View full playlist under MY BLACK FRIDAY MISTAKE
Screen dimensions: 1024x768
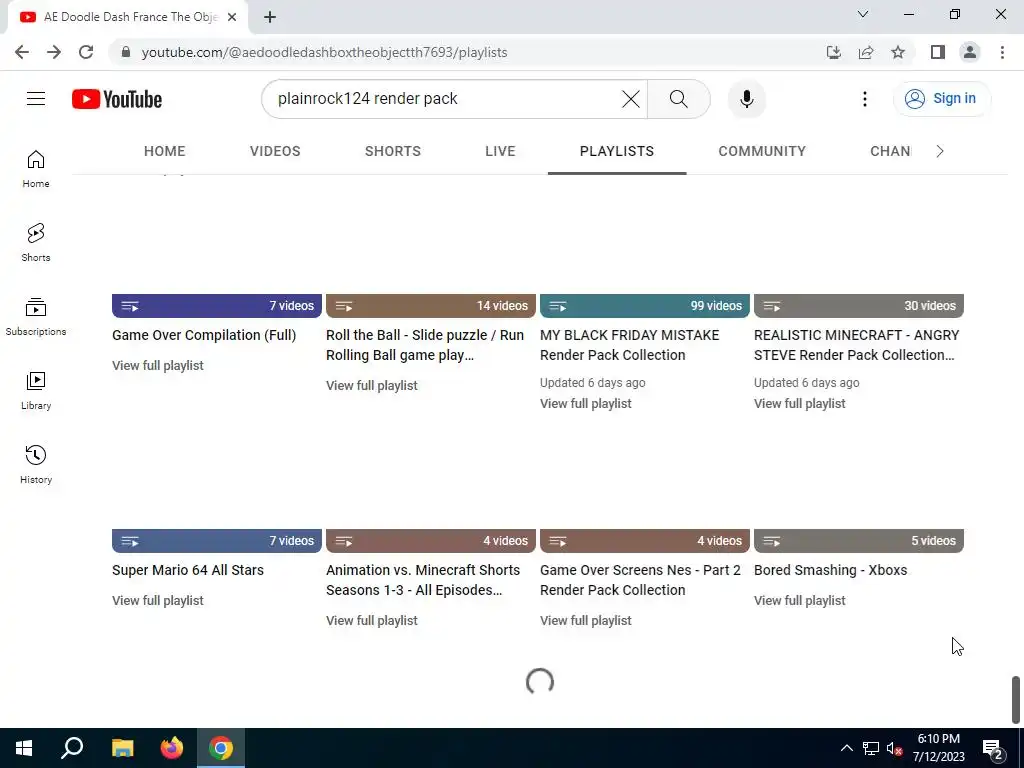tap(586, 404)
